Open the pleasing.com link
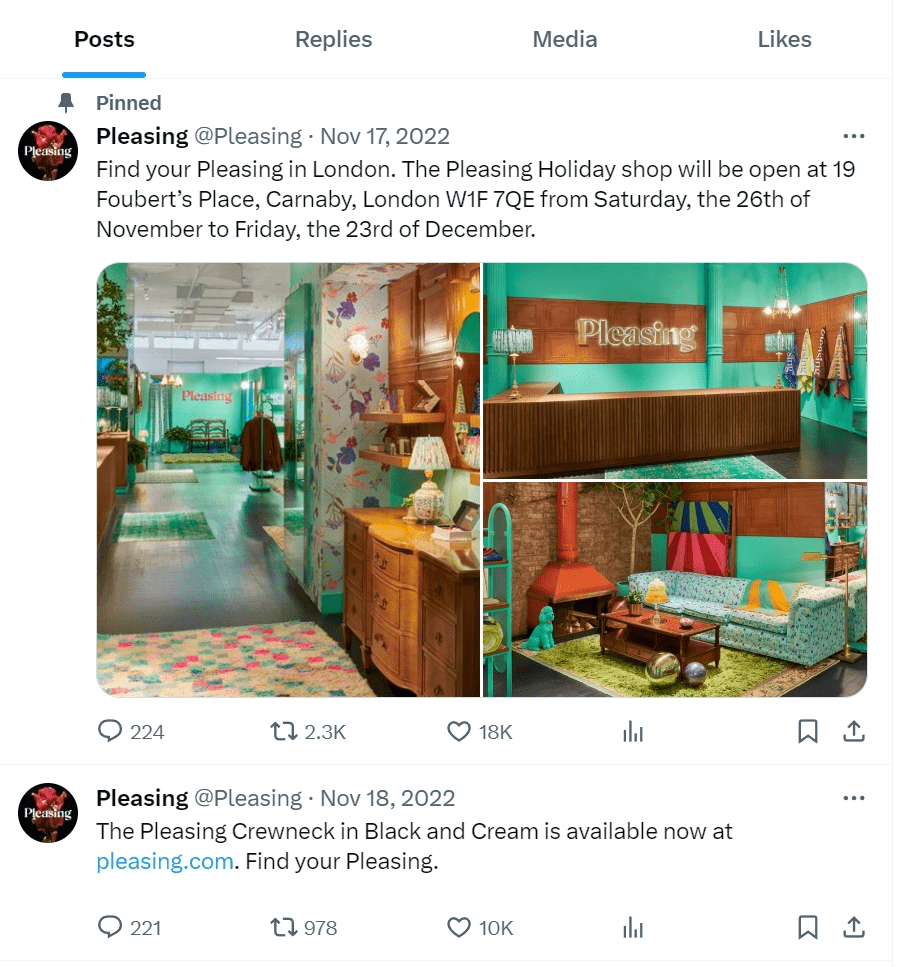The height and width of the screenshot is (967, 897). tap(165, 861)
